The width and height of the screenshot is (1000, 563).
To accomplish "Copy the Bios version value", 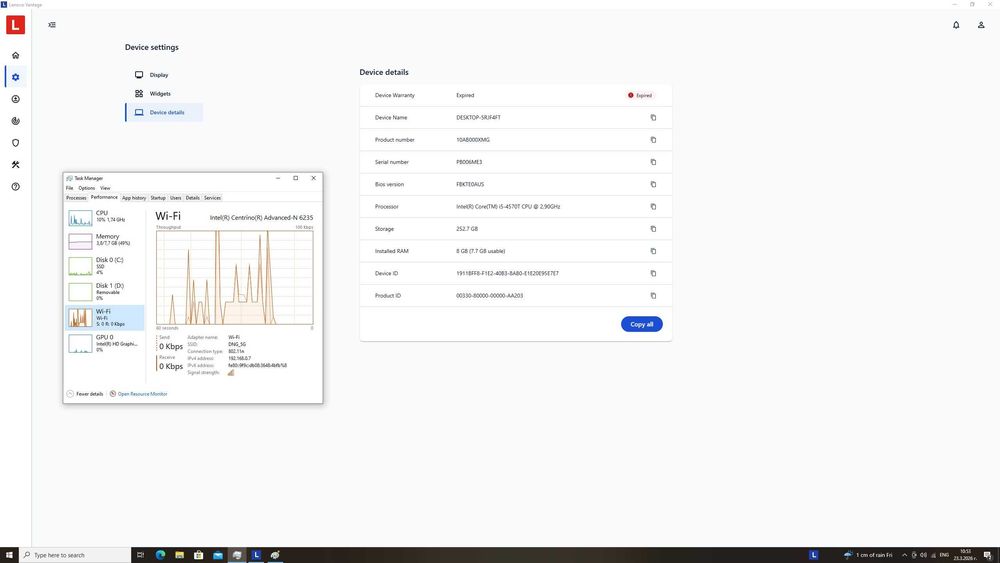I will (x=653, y=184).
